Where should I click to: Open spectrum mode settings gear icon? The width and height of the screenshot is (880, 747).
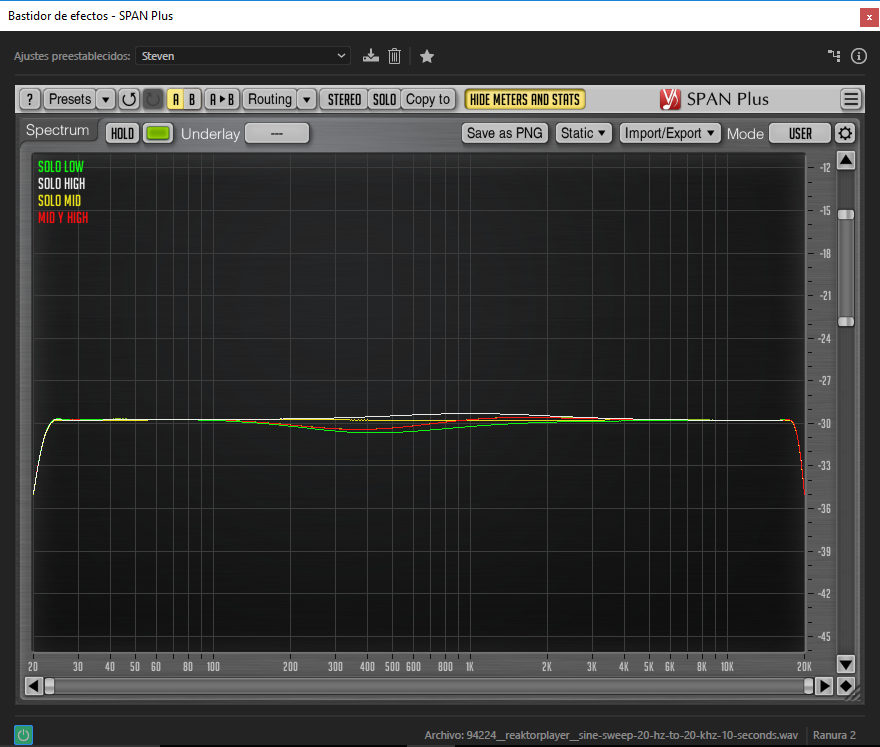coord(845,133)
